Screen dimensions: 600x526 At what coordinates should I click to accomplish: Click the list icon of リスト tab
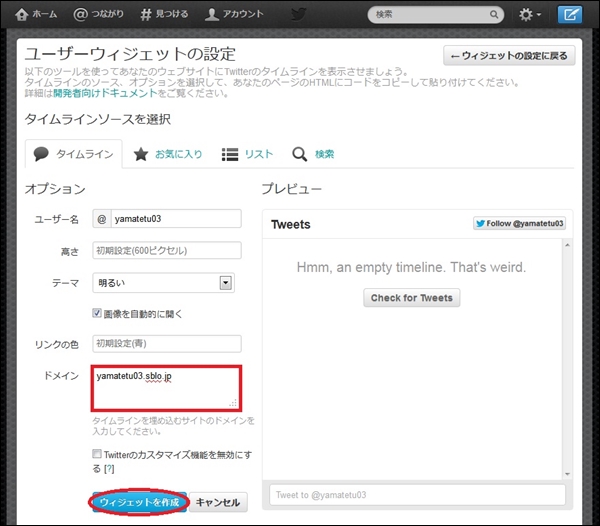point(230,154)
